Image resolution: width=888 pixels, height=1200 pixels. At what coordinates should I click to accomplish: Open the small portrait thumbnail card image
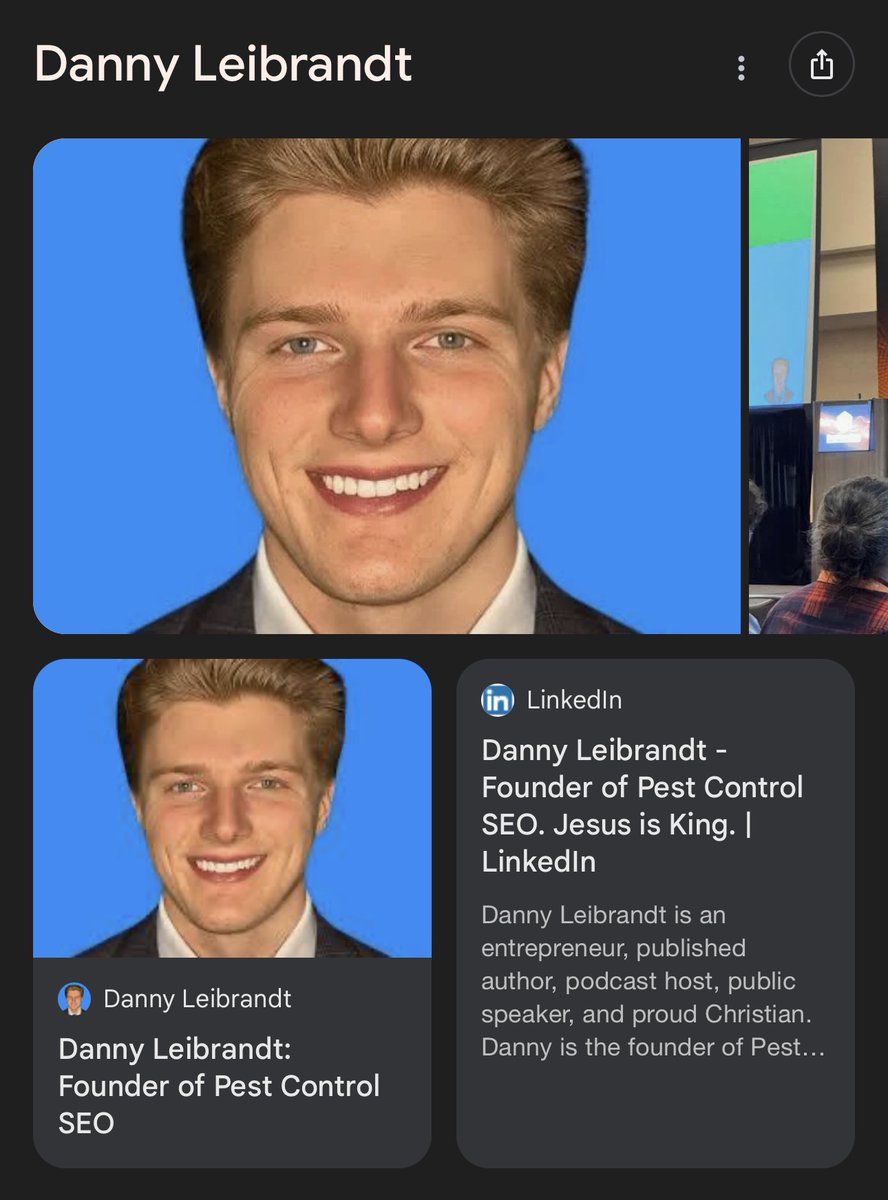click(232, 808)
